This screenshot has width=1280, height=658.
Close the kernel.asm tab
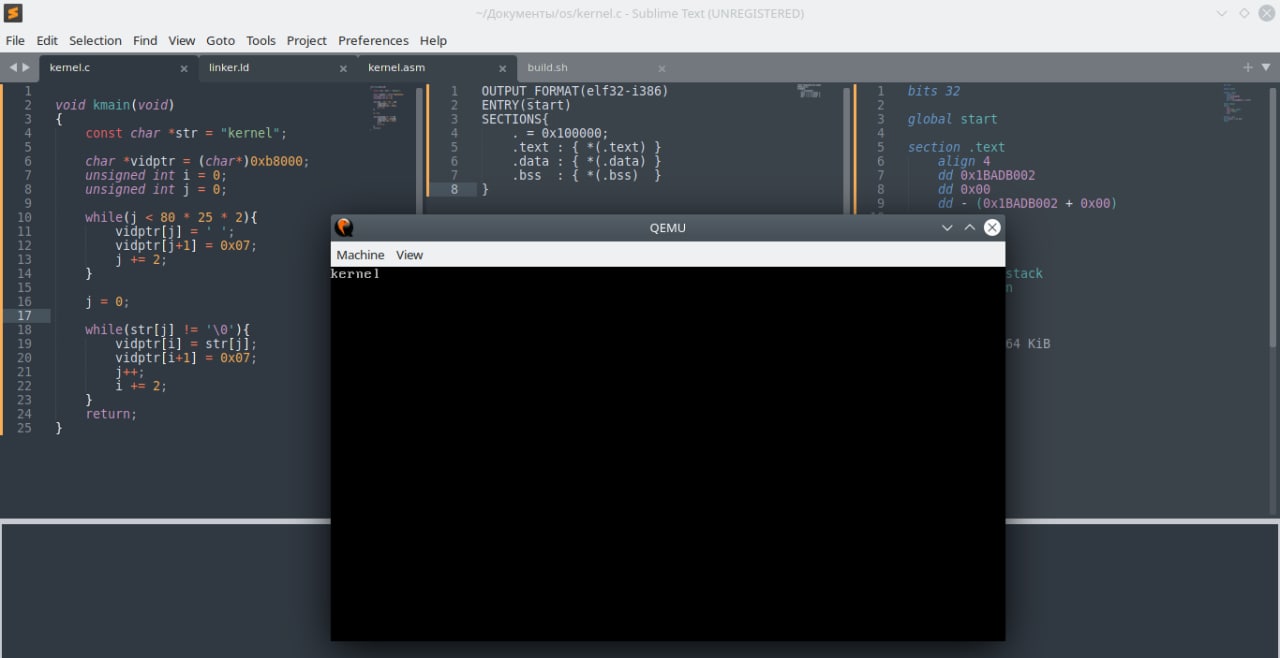click(x=503, y=69)
